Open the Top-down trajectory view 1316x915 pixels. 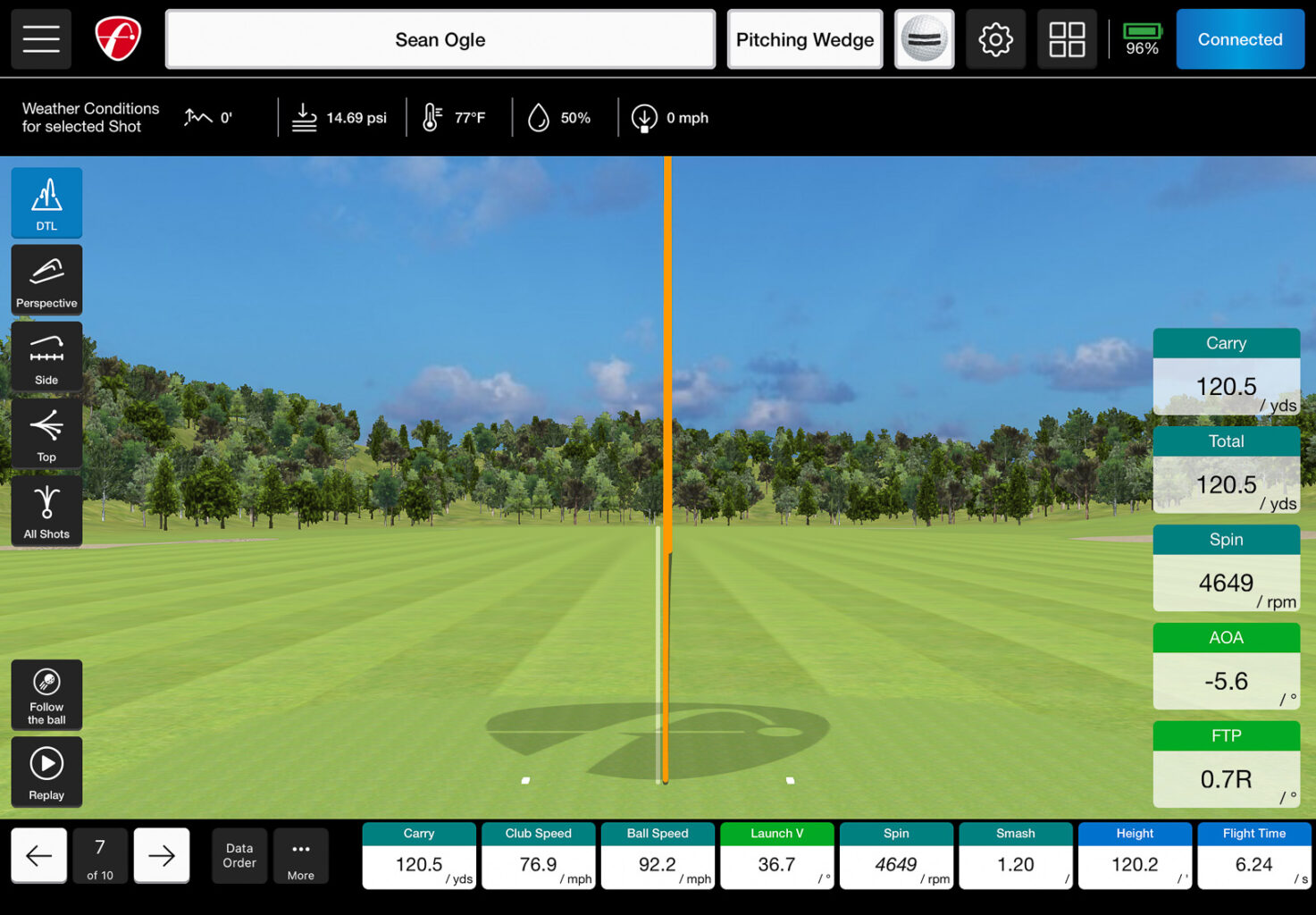pyautogui.click(x=46, y=433)
